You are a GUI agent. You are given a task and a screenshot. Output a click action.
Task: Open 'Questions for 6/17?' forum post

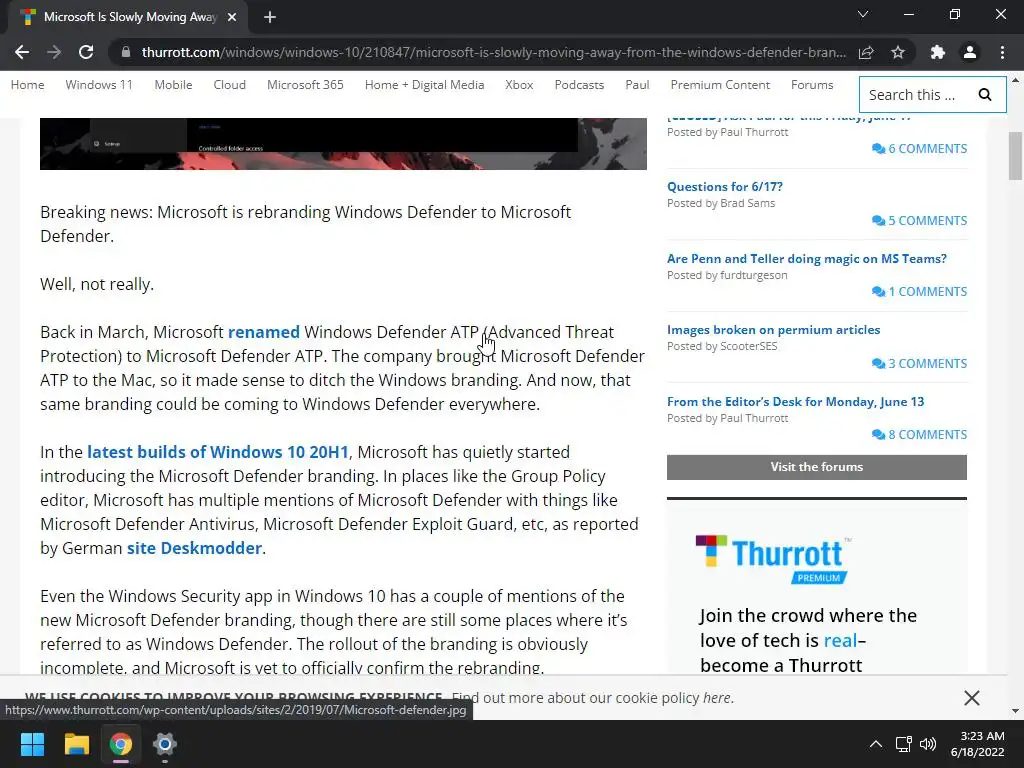pos(725,187)
